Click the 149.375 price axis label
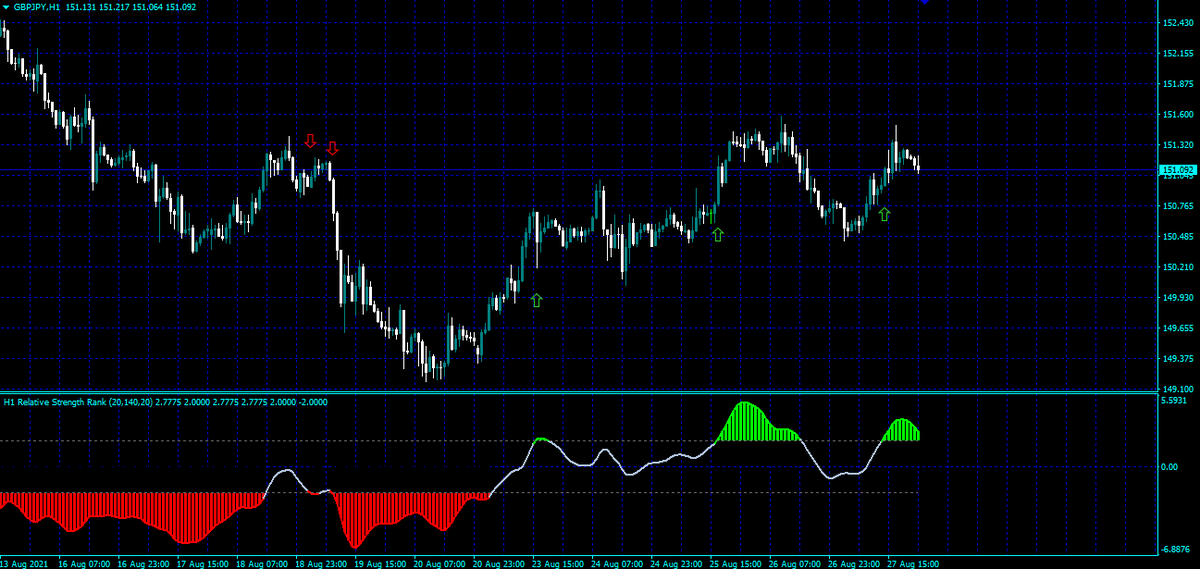1200x569 pixels. pos(1178,359)
